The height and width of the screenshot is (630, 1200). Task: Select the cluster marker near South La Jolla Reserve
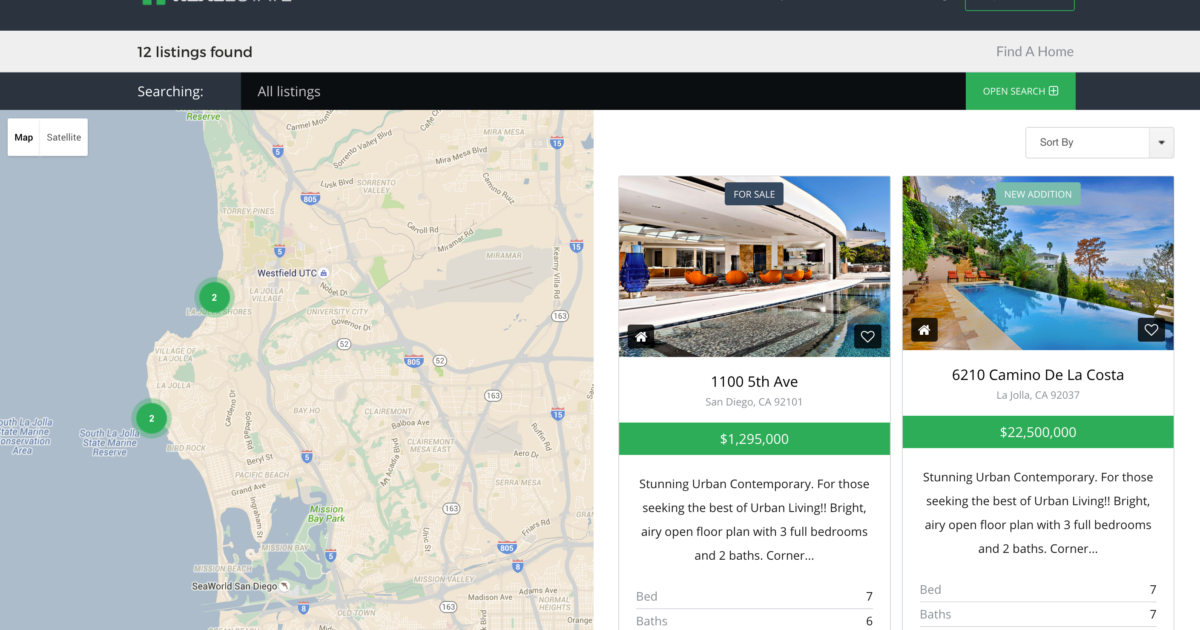(151, 418)
